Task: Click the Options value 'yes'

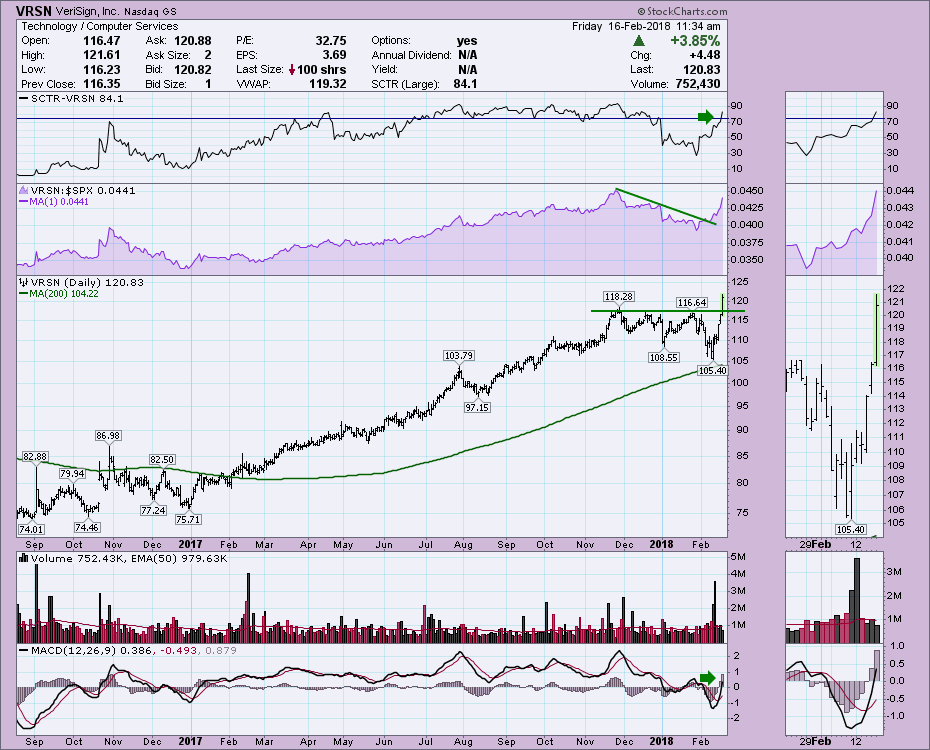Action: point(467,41)
